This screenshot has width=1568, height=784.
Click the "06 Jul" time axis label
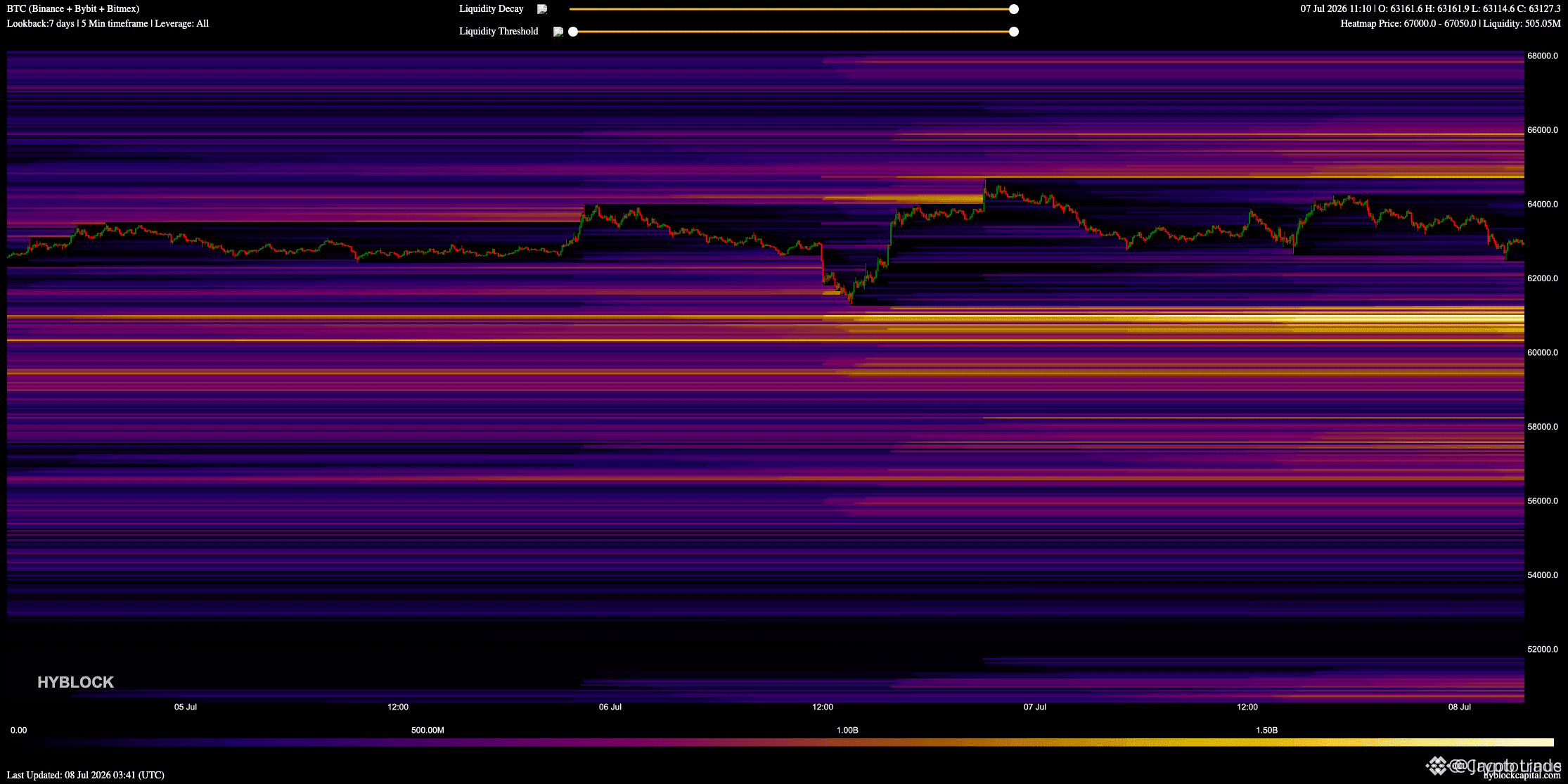point(610,707)
